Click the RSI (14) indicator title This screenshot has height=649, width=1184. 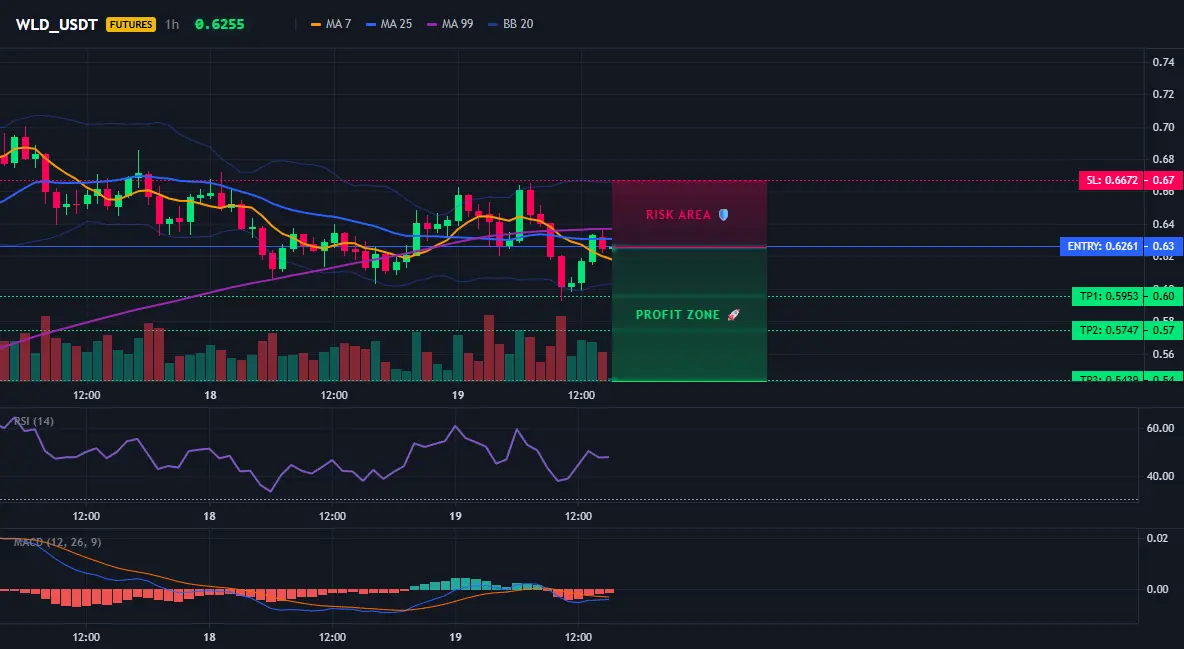pyautogui.click(x=34, y=421)
